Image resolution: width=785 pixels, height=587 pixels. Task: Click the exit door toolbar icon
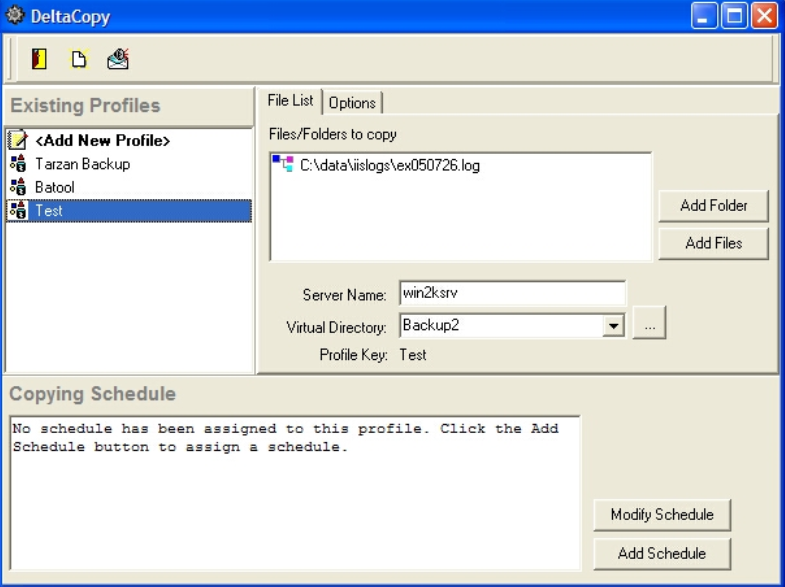tap(39, 59)
